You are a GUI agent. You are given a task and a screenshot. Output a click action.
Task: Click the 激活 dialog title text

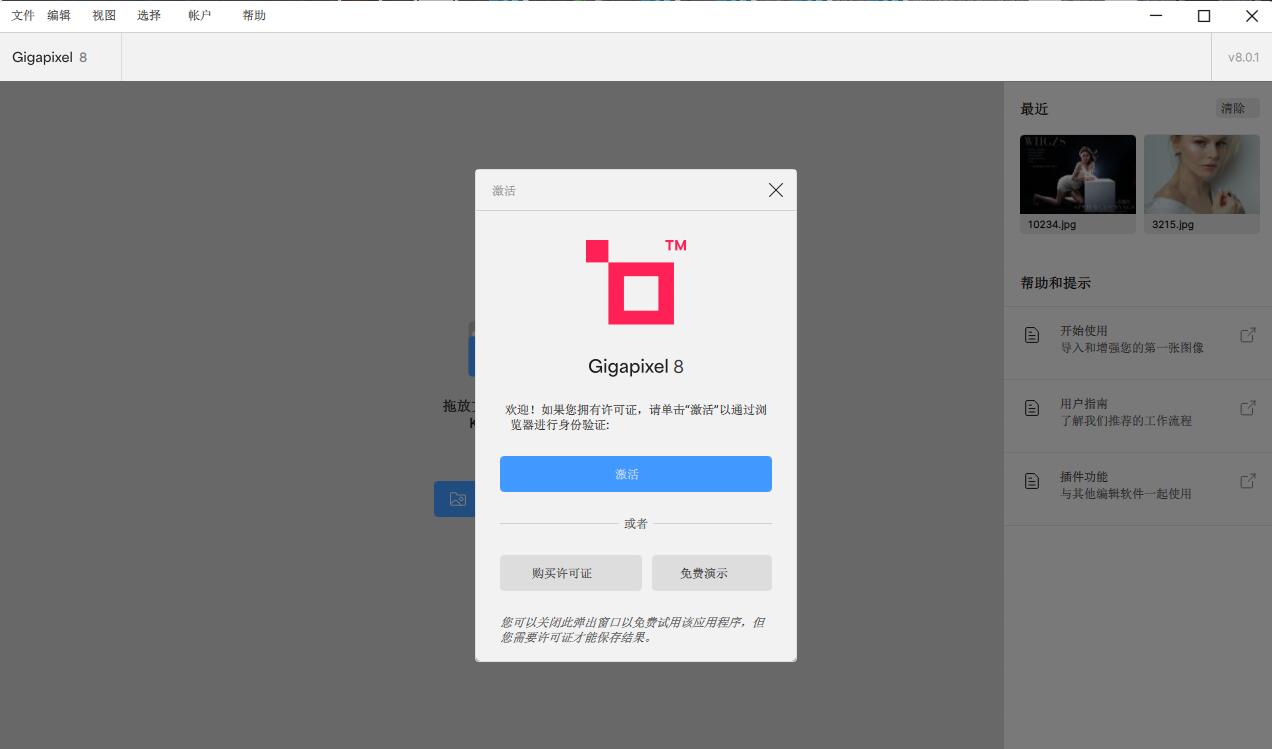(x=504, y=190)
